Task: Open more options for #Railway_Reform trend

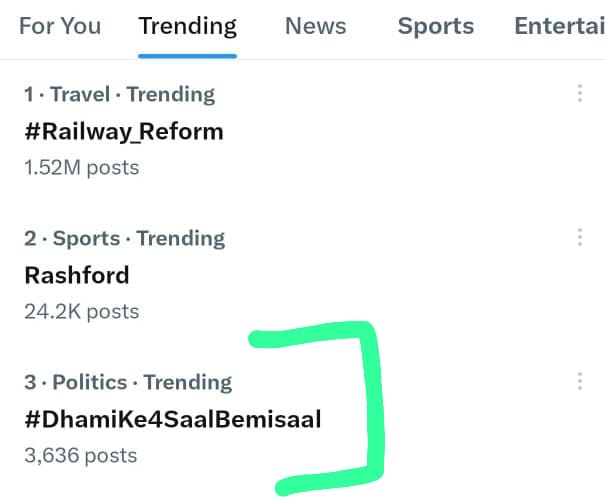Action: coord(579,93)
